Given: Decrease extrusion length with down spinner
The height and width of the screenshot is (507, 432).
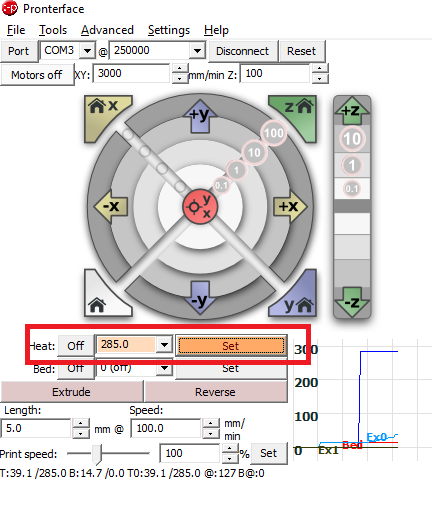Looking at the screenshot, I should (81, 433).
